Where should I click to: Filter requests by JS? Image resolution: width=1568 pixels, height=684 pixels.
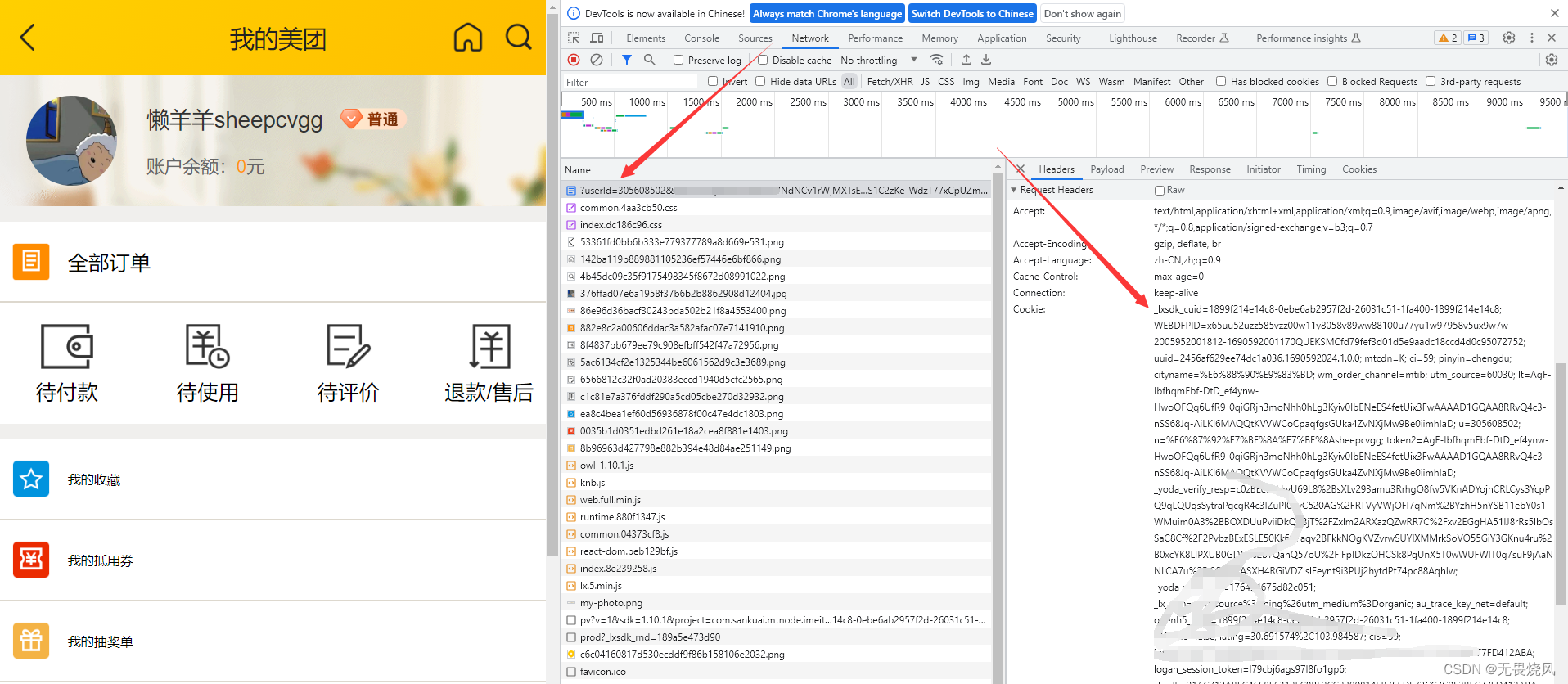click(x=925, y=81)
